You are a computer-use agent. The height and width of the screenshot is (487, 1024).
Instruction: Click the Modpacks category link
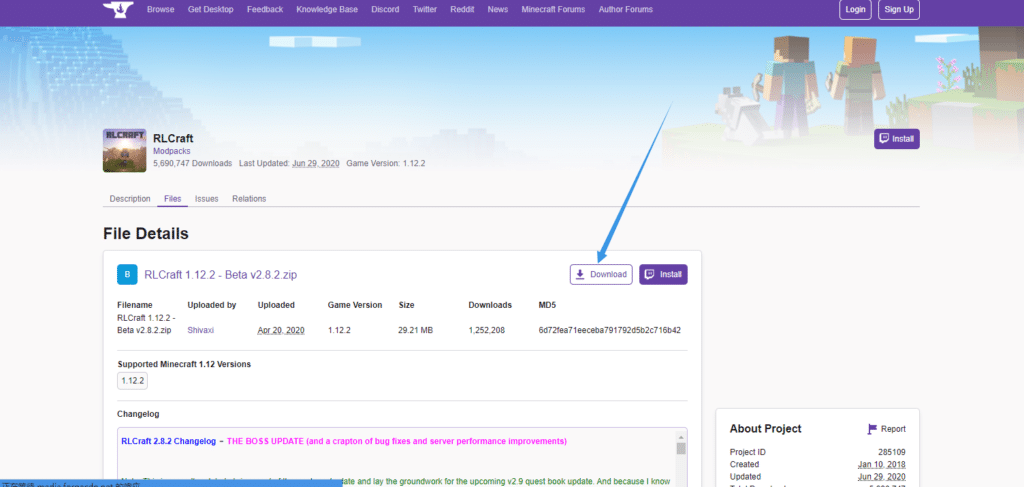(x=173, y=151)
